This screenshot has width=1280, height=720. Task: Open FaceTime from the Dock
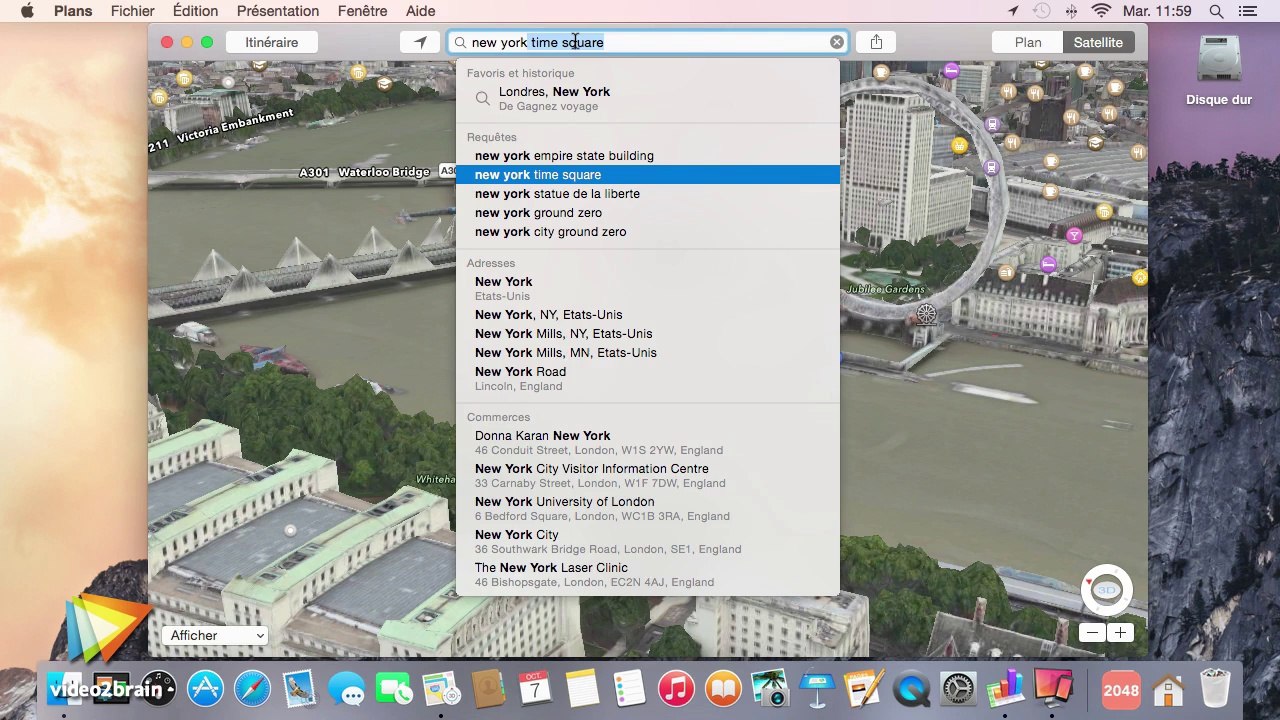pos(394,689)
